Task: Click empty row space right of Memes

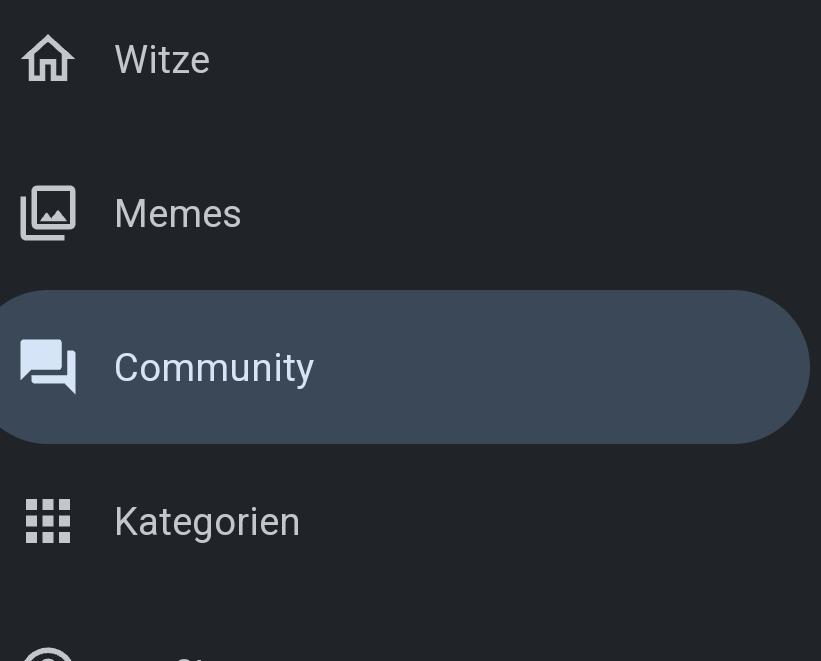Action: pyautogui.click(x=500, y=214)
